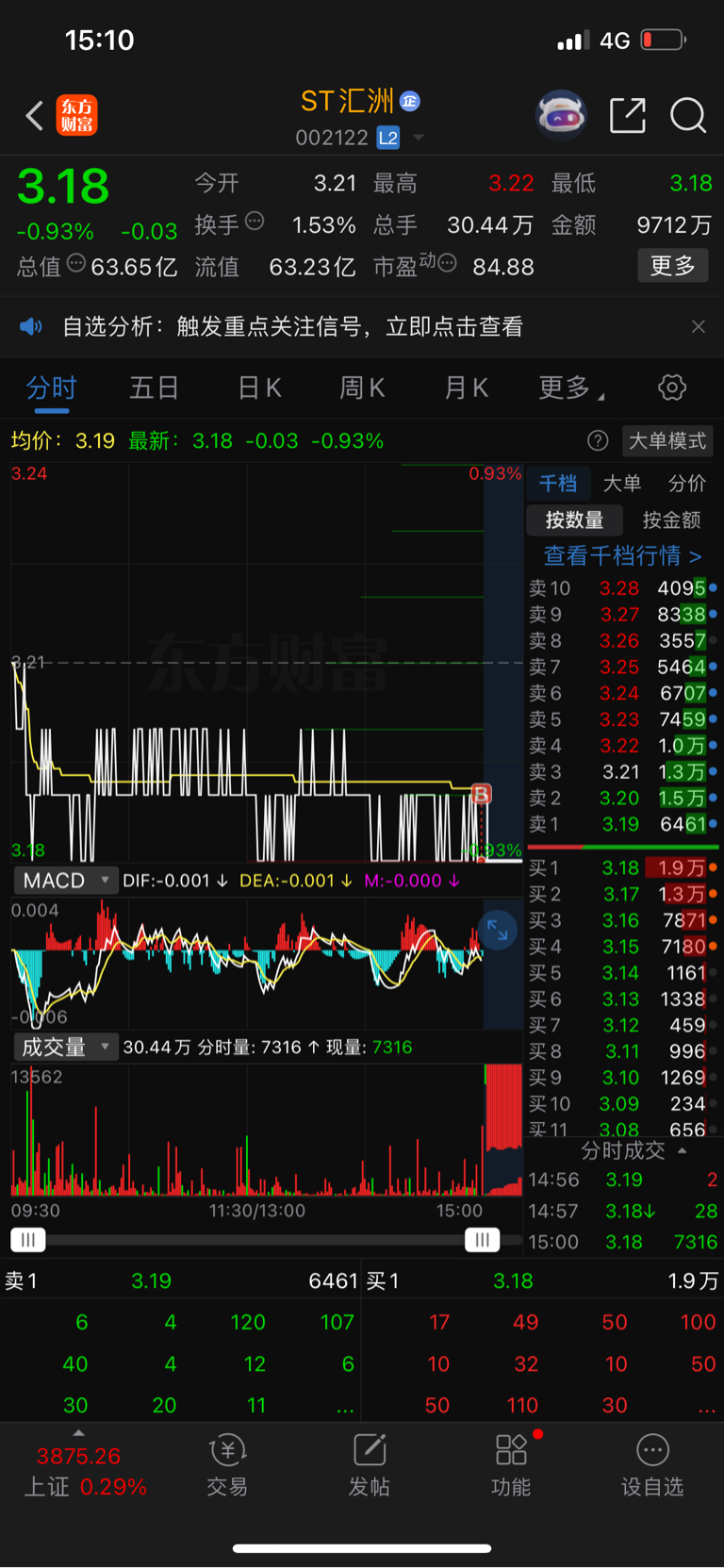Tap the 买1 3.18 queue header

pos(543,1280)
